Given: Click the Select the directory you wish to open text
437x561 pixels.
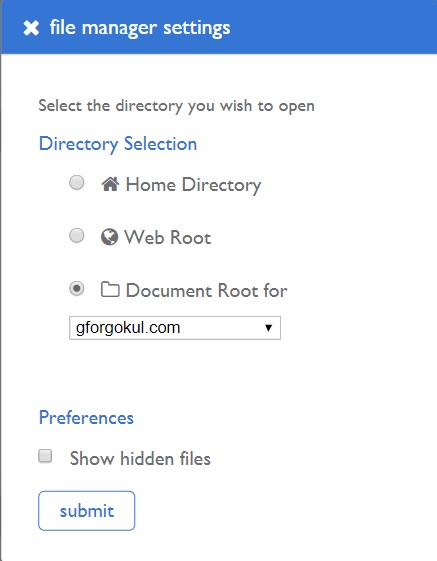Looking at the screenshot, I should point(176,106).
